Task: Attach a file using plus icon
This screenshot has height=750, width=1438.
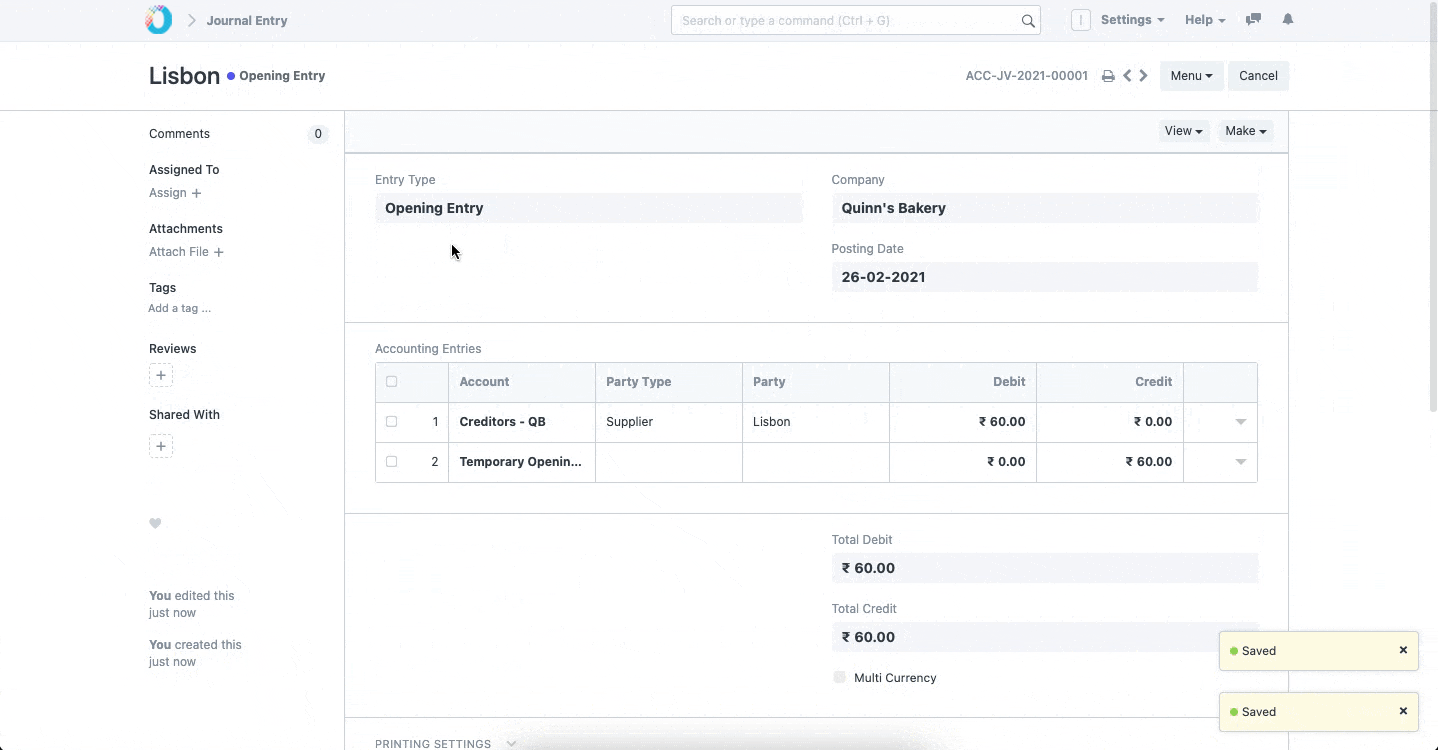Action: click(218, 252)
